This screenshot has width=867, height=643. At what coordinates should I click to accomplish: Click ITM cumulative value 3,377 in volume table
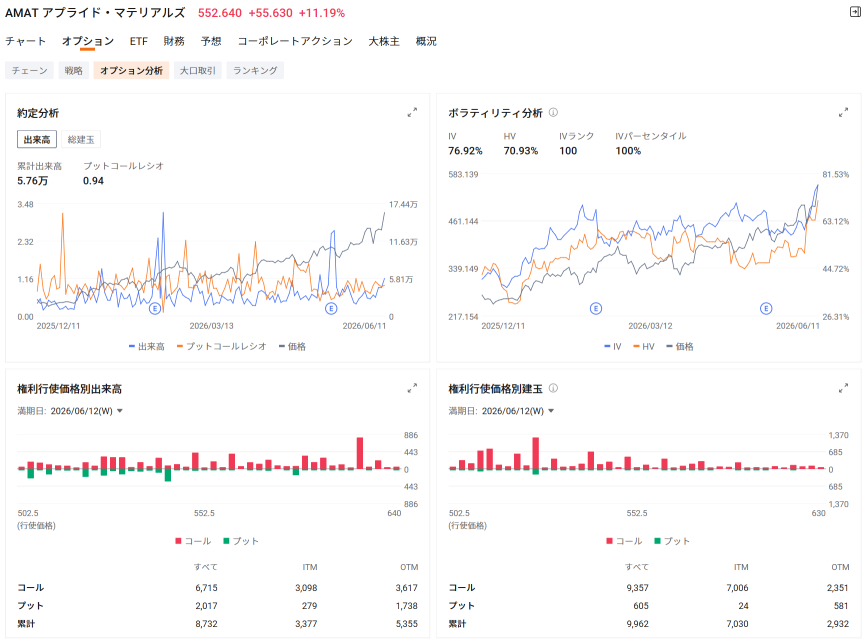point(306,624)
